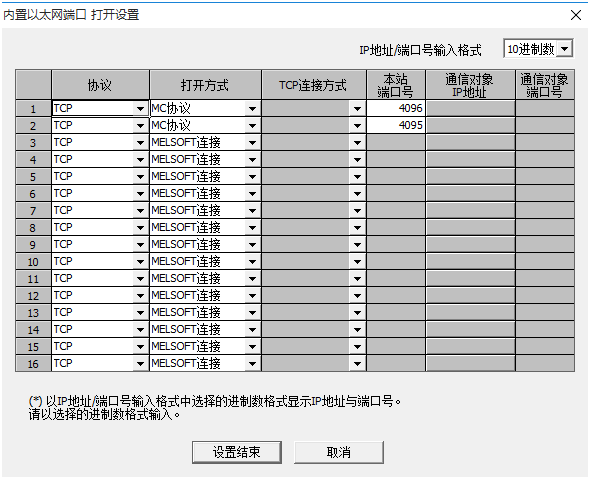Click the 取消 button
Image resolution: width=589 pixels, height=477 pixels.
(339, 452)
